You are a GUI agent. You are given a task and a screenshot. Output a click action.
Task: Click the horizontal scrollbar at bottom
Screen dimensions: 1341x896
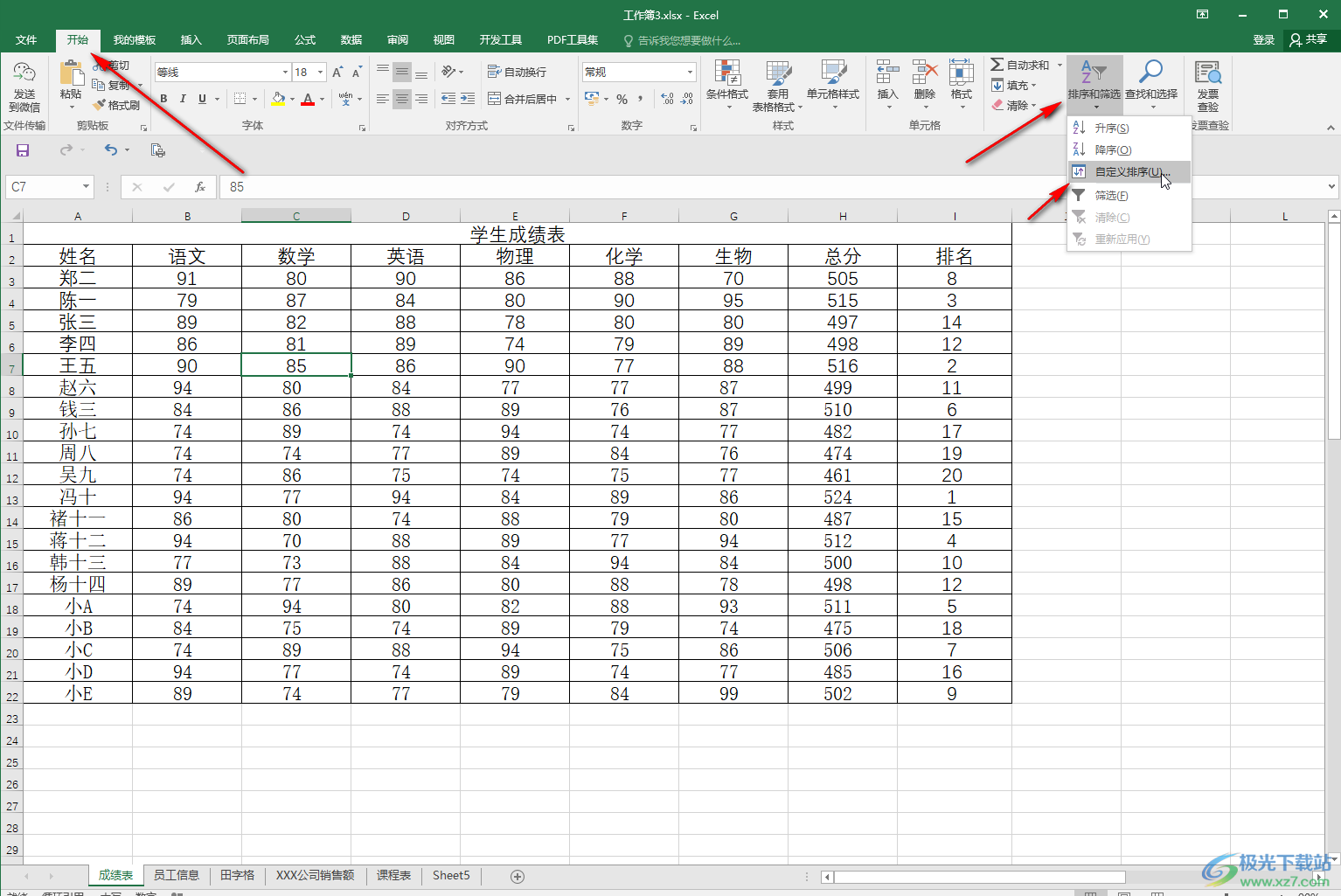[979, 876]
